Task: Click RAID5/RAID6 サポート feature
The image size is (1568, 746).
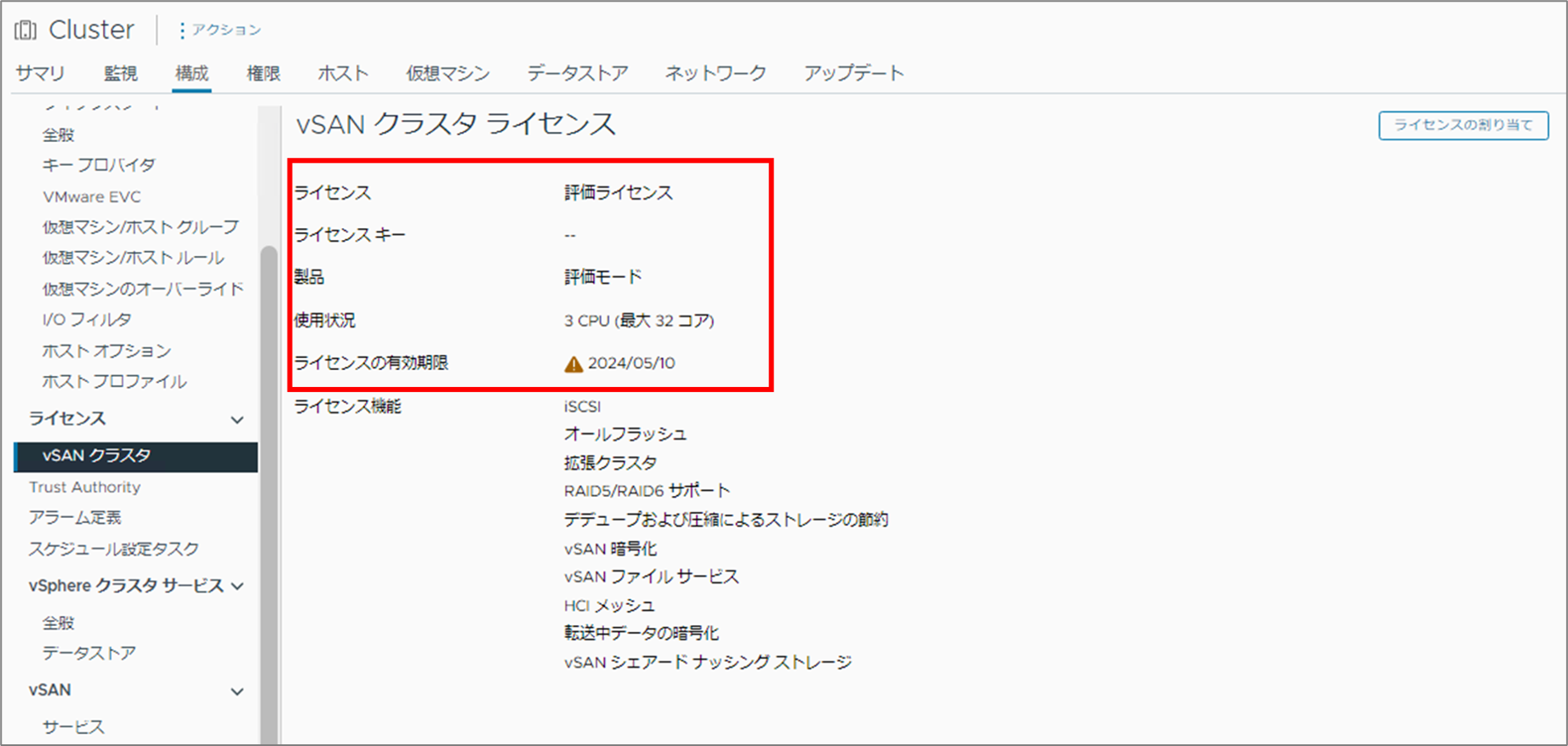Action: (x=647, y=491)
